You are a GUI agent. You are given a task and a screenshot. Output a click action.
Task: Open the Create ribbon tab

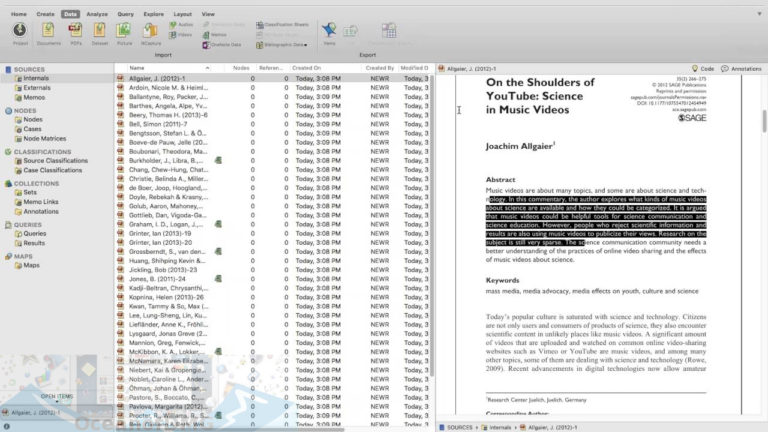pyautogui.click(x=45, y=14)
